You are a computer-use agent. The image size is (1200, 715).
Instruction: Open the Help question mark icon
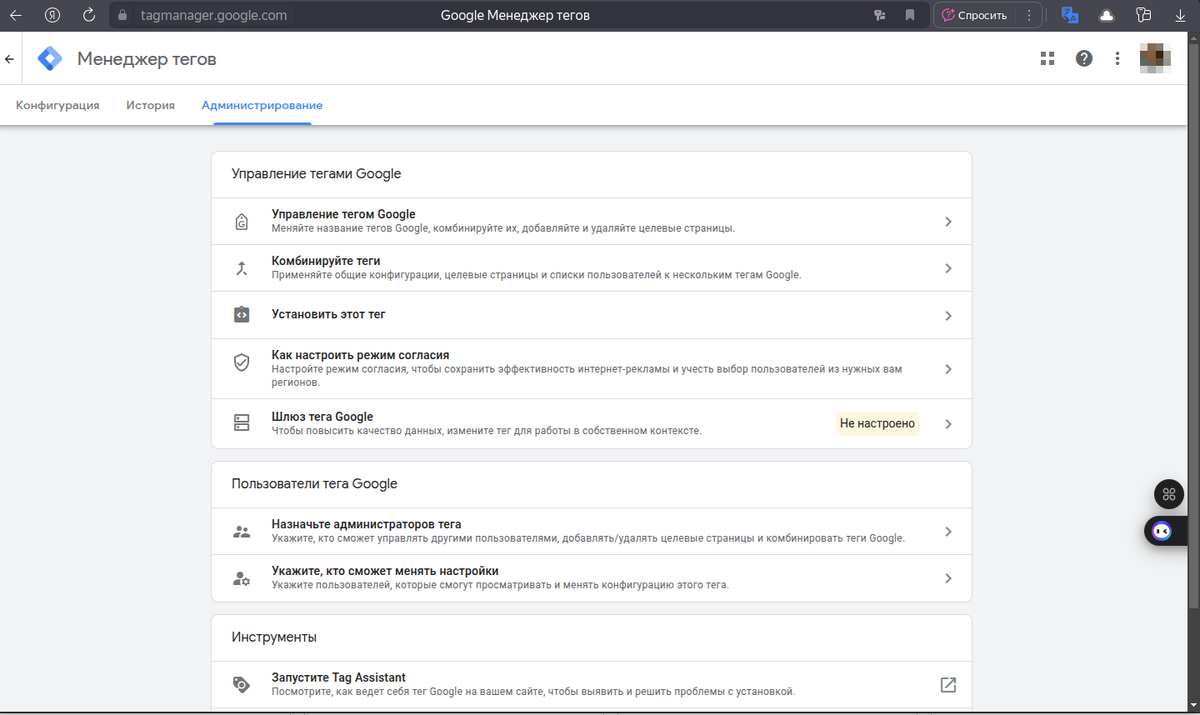coord(1084,59)
